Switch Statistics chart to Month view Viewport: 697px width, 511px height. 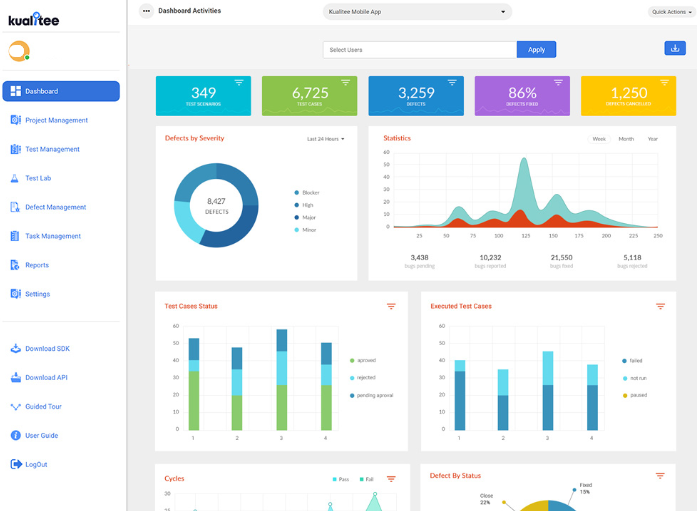(626, 139)
